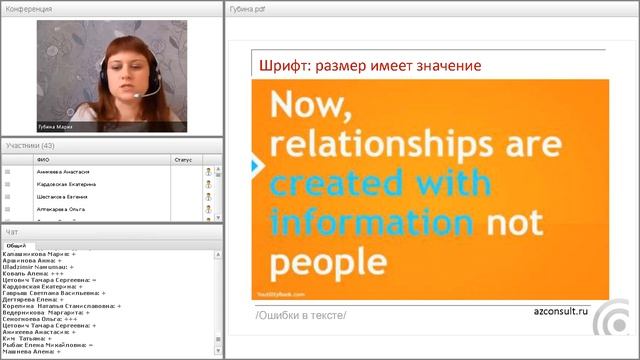This screenshot has height=360, width=640.
Task: Click the Сеногноева Ольга +++ chat message
Action: click(x=40, y=319)
